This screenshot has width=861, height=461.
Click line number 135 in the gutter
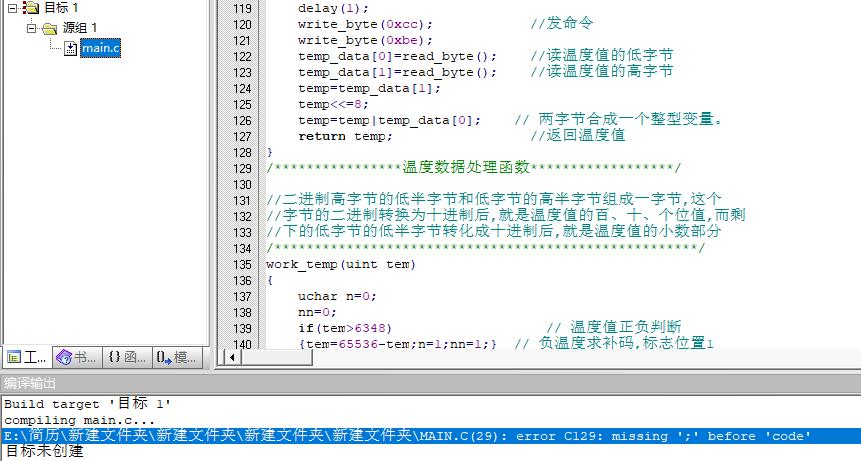point(241,264)
